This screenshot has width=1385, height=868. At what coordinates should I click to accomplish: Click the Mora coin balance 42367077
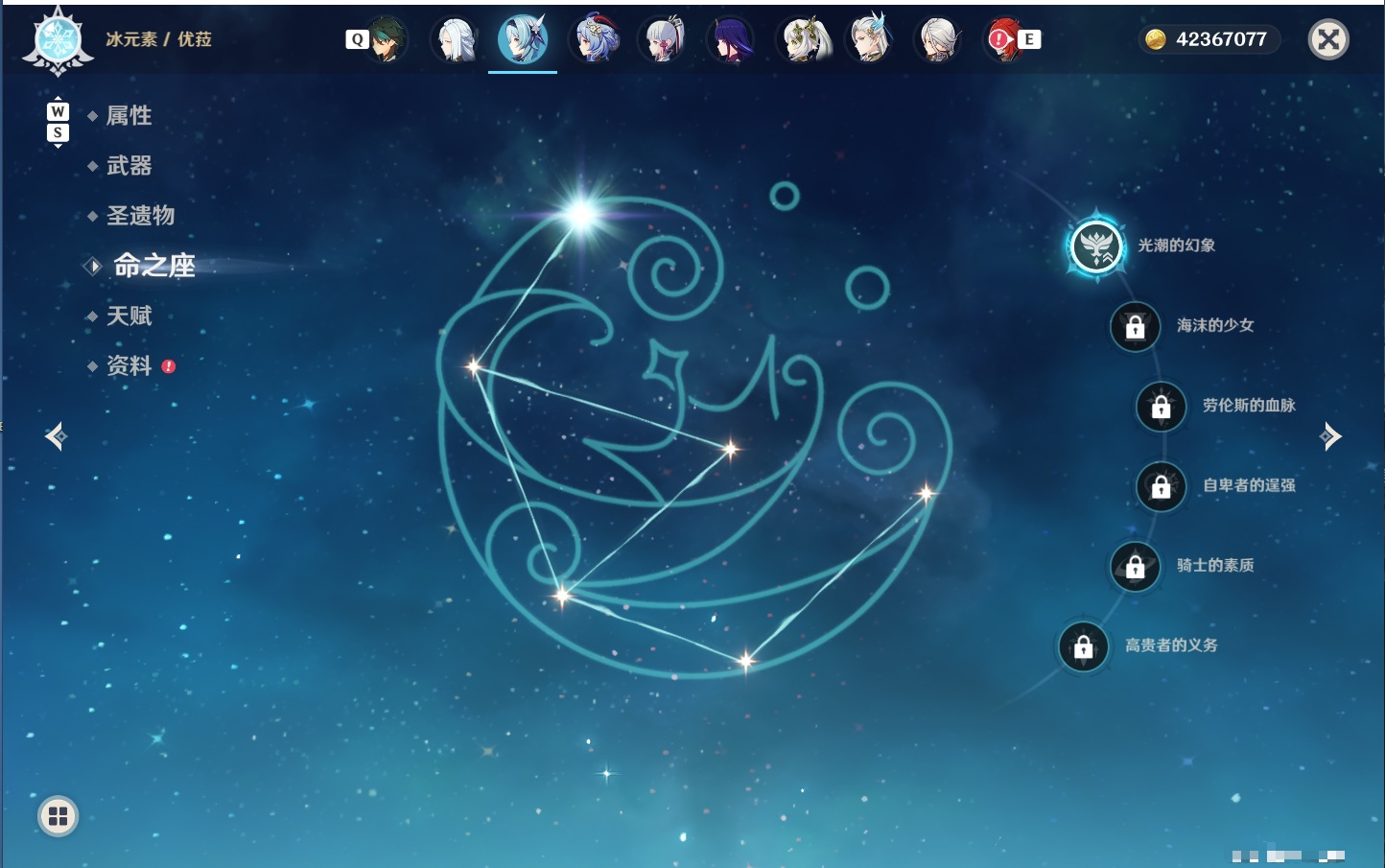pos(1209,39)
